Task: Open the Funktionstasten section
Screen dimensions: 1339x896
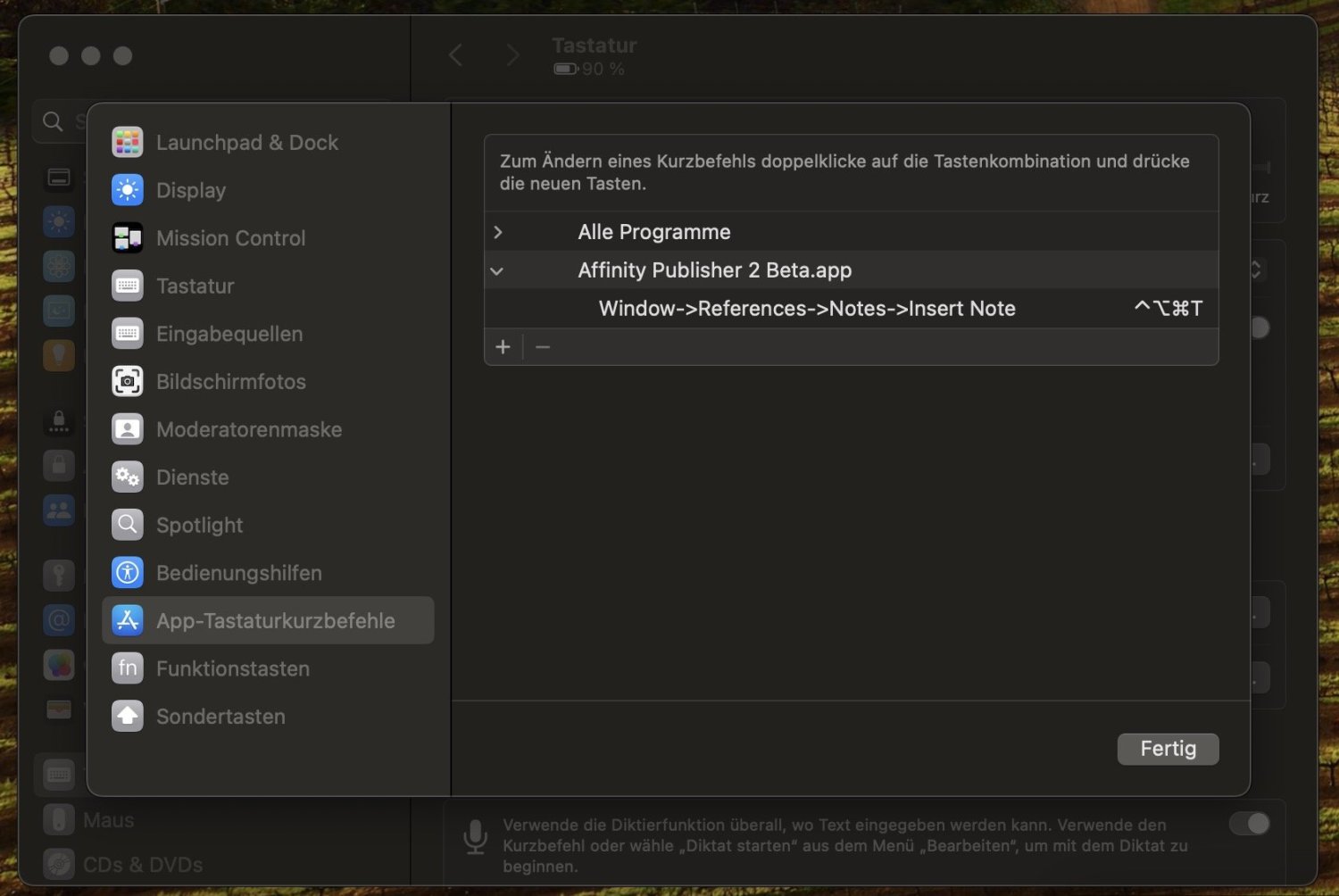Action: coord(232,668)
